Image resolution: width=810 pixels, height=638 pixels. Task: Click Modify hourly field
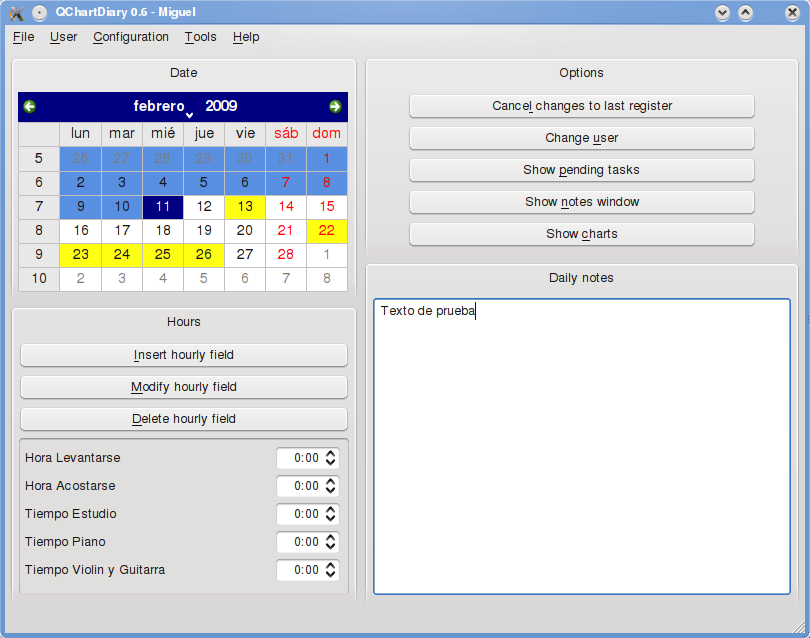184,387
